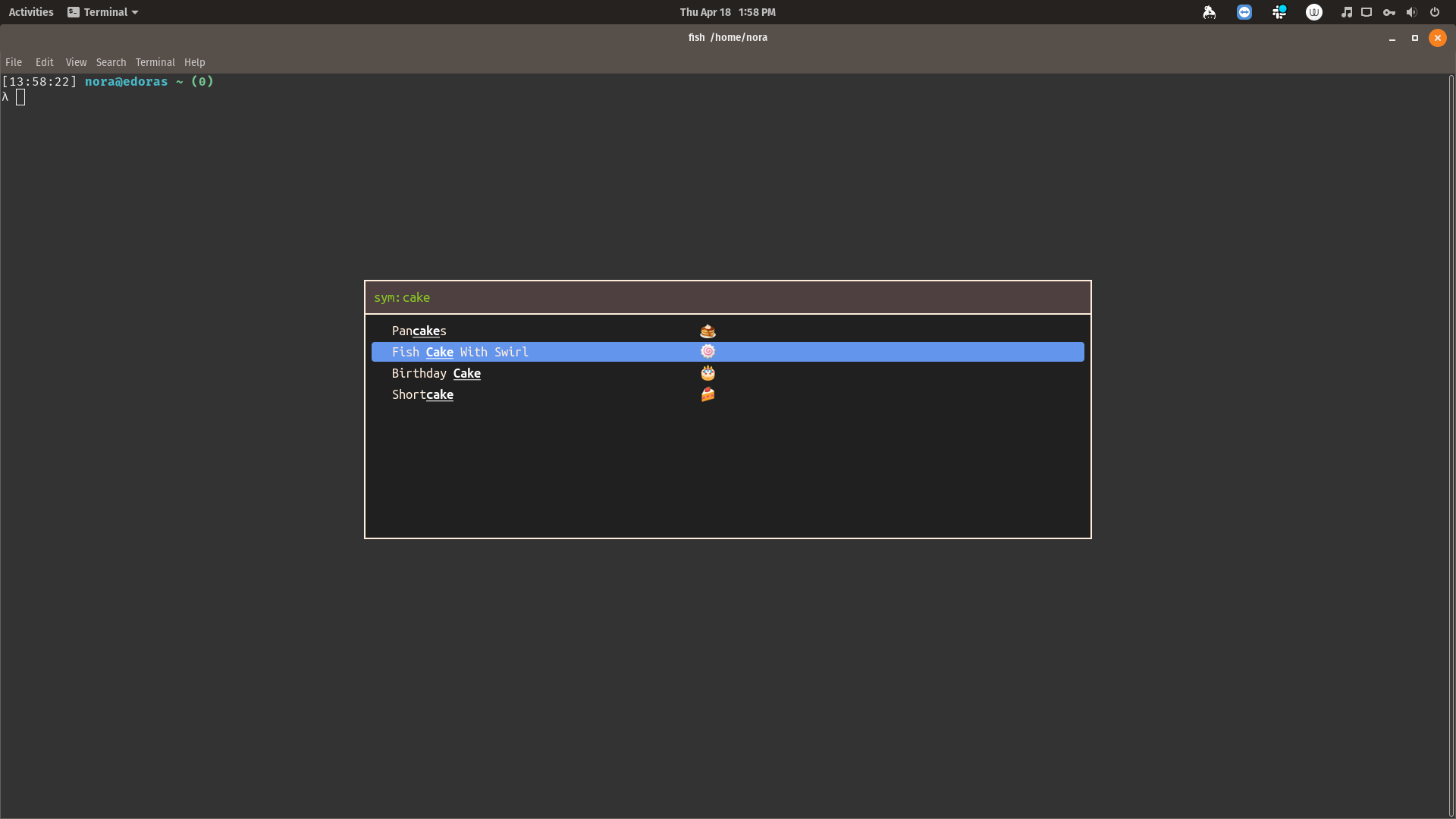Open the power system menu
Viewport: 1456px width, 819px height.
(1435, 12)
